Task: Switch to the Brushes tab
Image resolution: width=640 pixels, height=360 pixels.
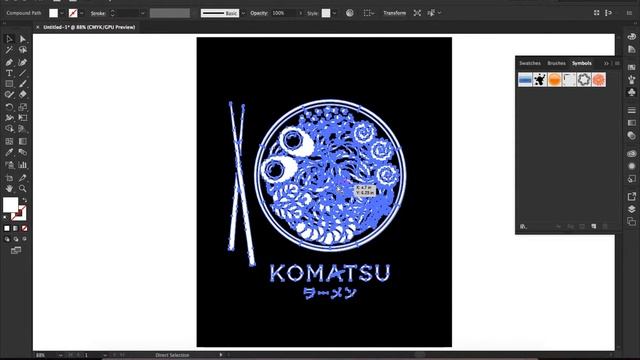Action: 556,63
